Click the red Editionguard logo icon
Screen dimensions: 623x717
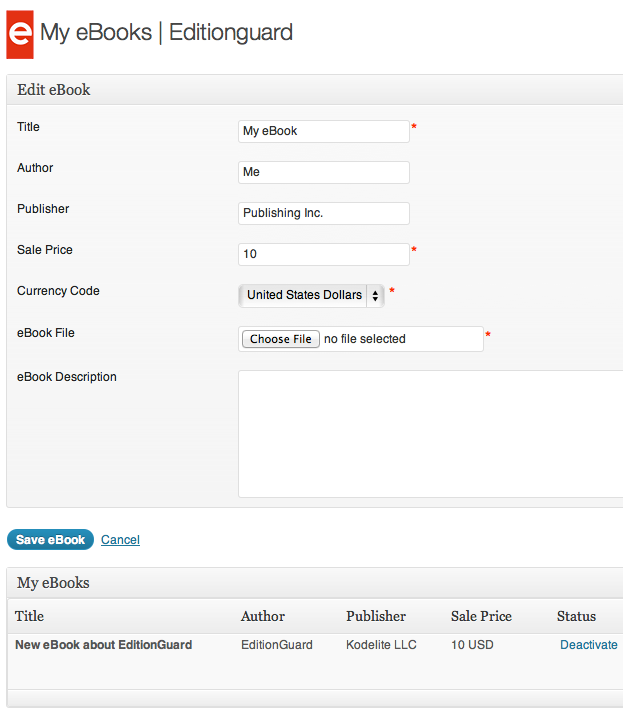click(20, 34)
